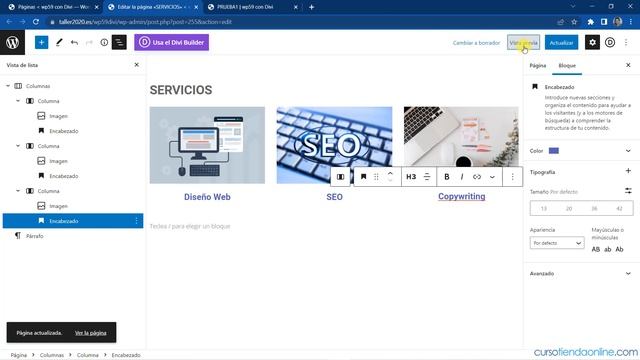Click the empty paragraph block placeholder
Image resolution: width=640 pixels, height=360 pixels.
click(190, 226)
